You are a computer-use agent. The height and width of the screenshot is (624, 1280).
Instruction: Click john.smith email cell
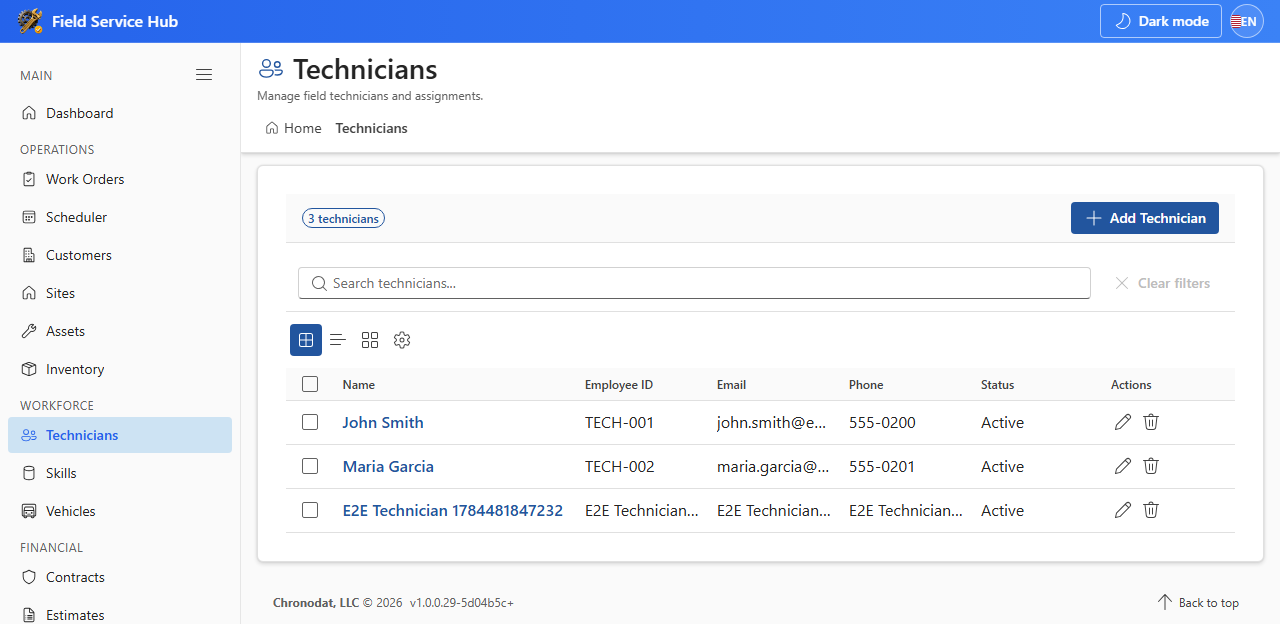coord(773,422)
